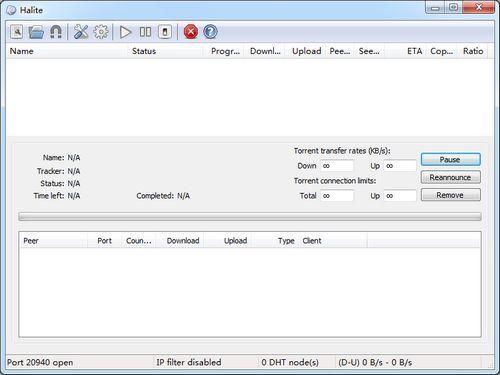Click the resume play triangle icon
This screenshot has width=500, height=375.
(125, 32)
